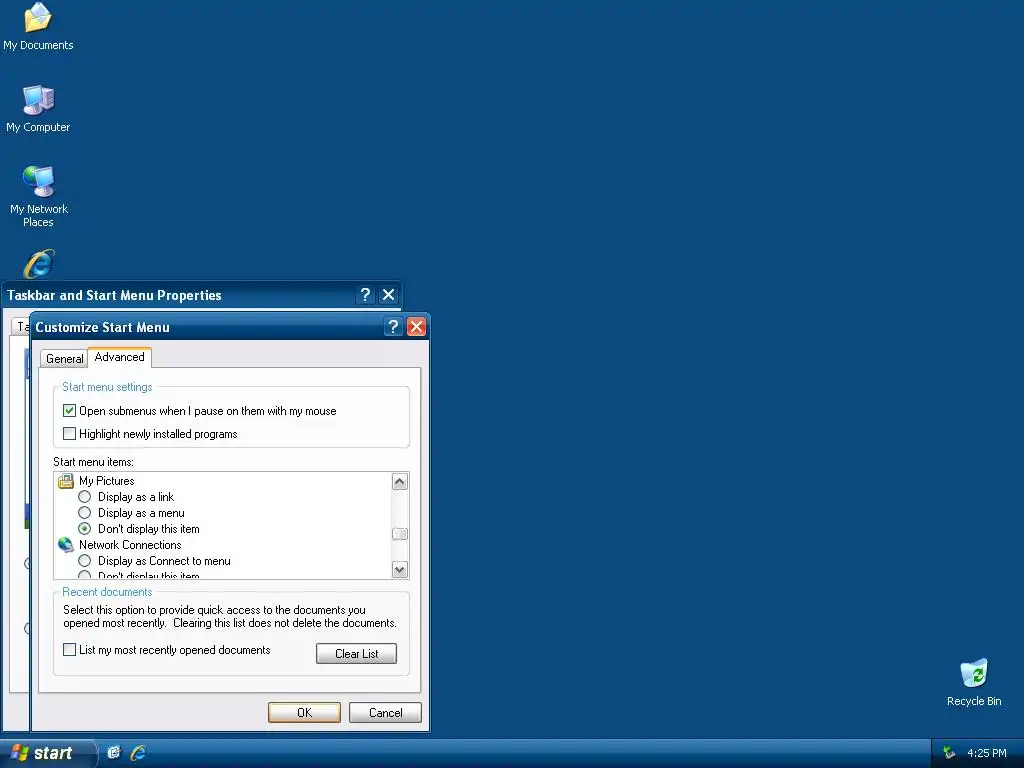Click the 4:25 PM clock in tray
The height and width of the screenshot is (768, 1024).
click(x=987, y=753)
